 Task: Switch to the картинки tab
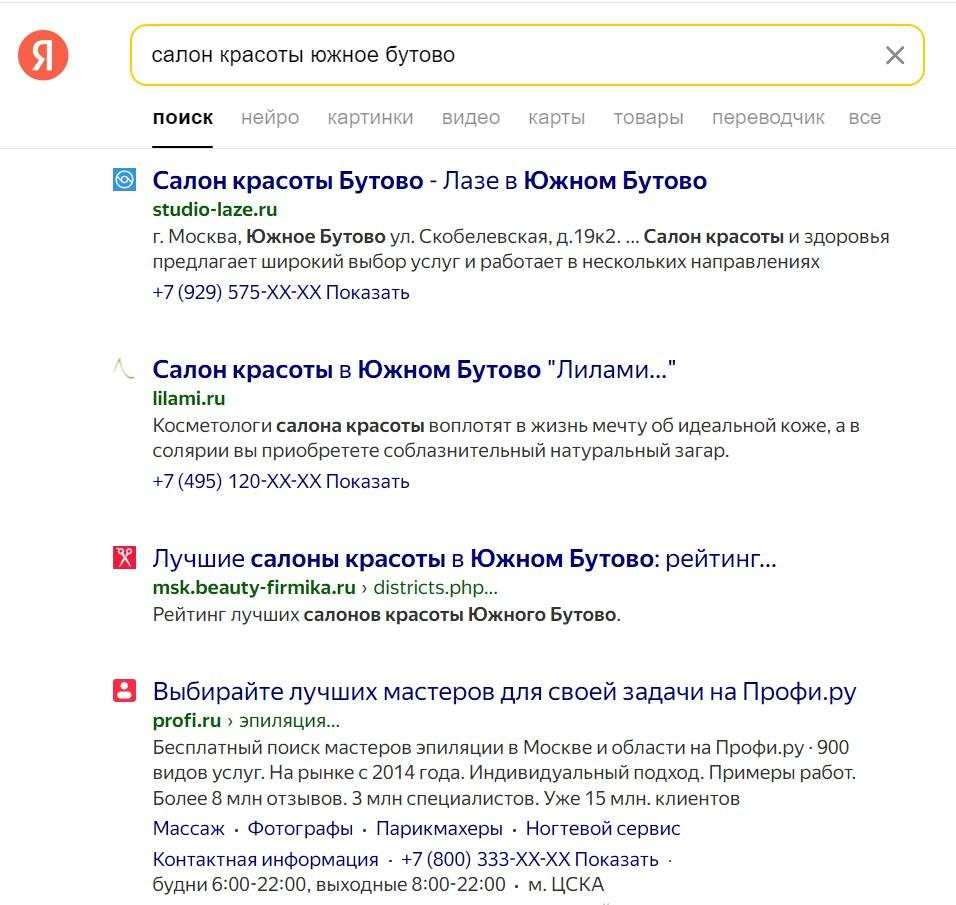click(370, 117)
